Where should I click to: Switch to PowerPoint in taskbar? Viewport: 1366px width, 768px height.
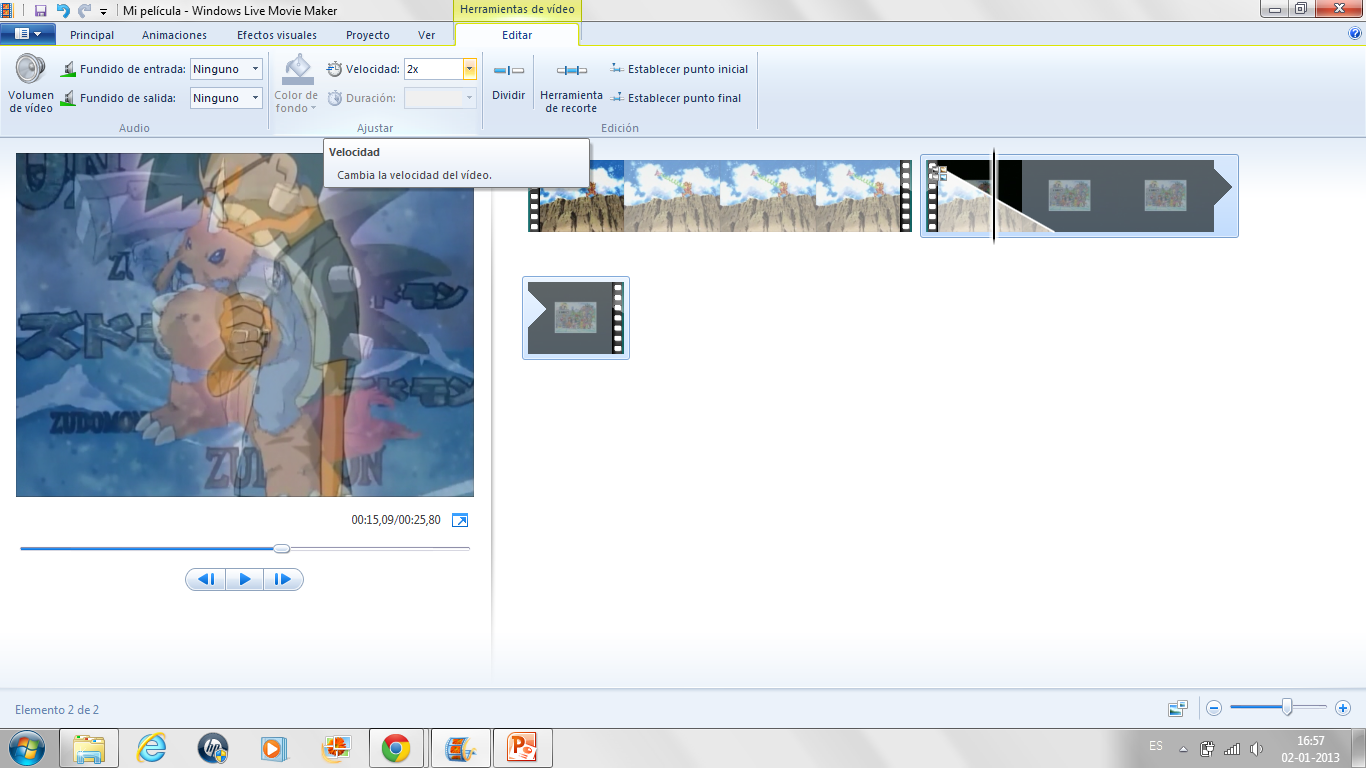[x=523, y=748]
